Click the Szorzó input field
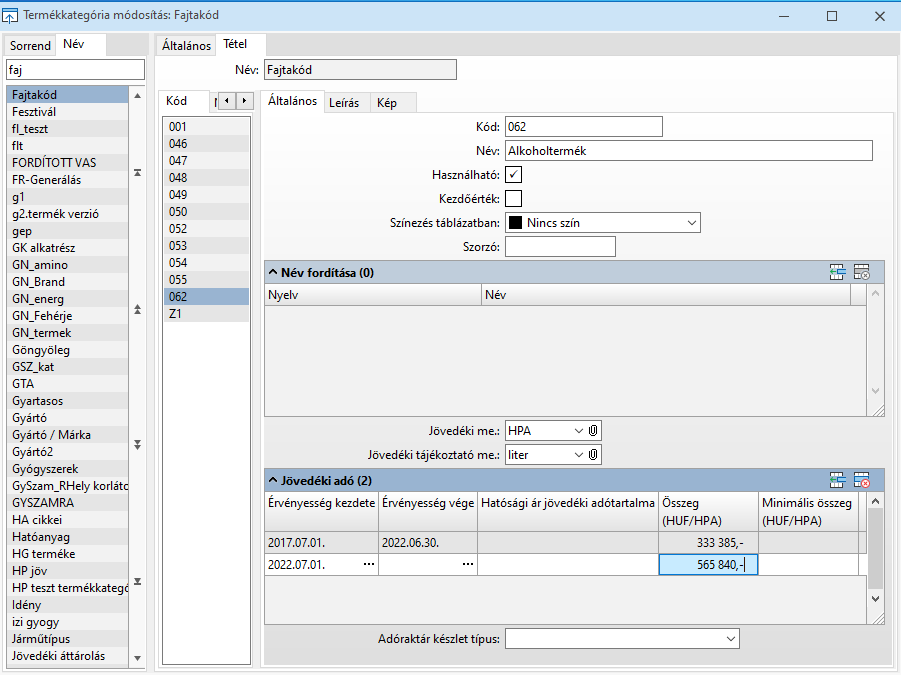This screenshot has width=901, height=675. [x=560, y=247]
